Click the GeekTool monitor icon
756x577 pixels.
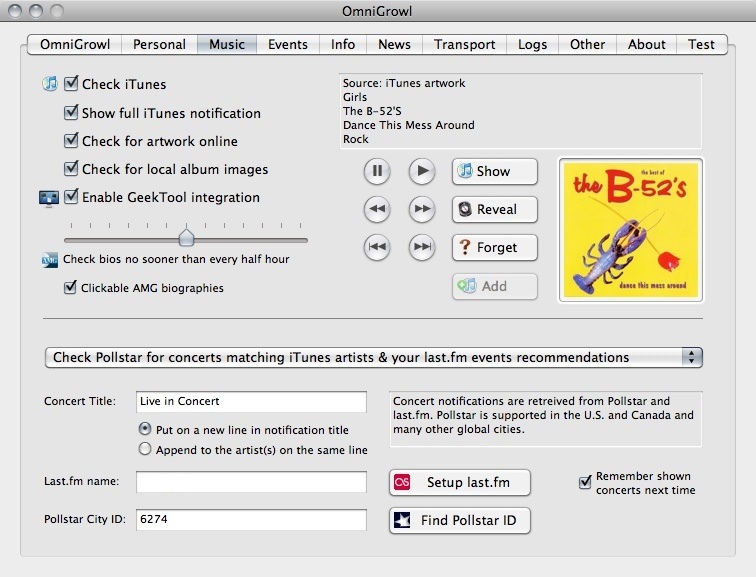[50, 198]
